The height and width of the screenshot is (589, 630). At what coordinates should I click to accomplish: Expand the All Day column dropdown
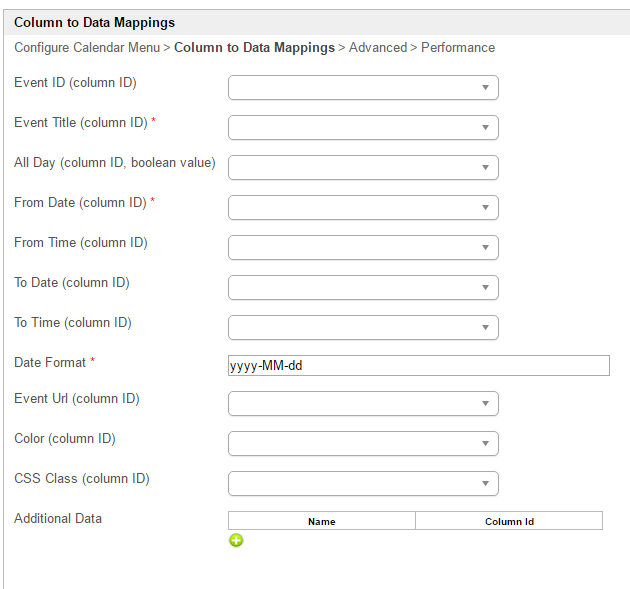(x=363, y=168)
